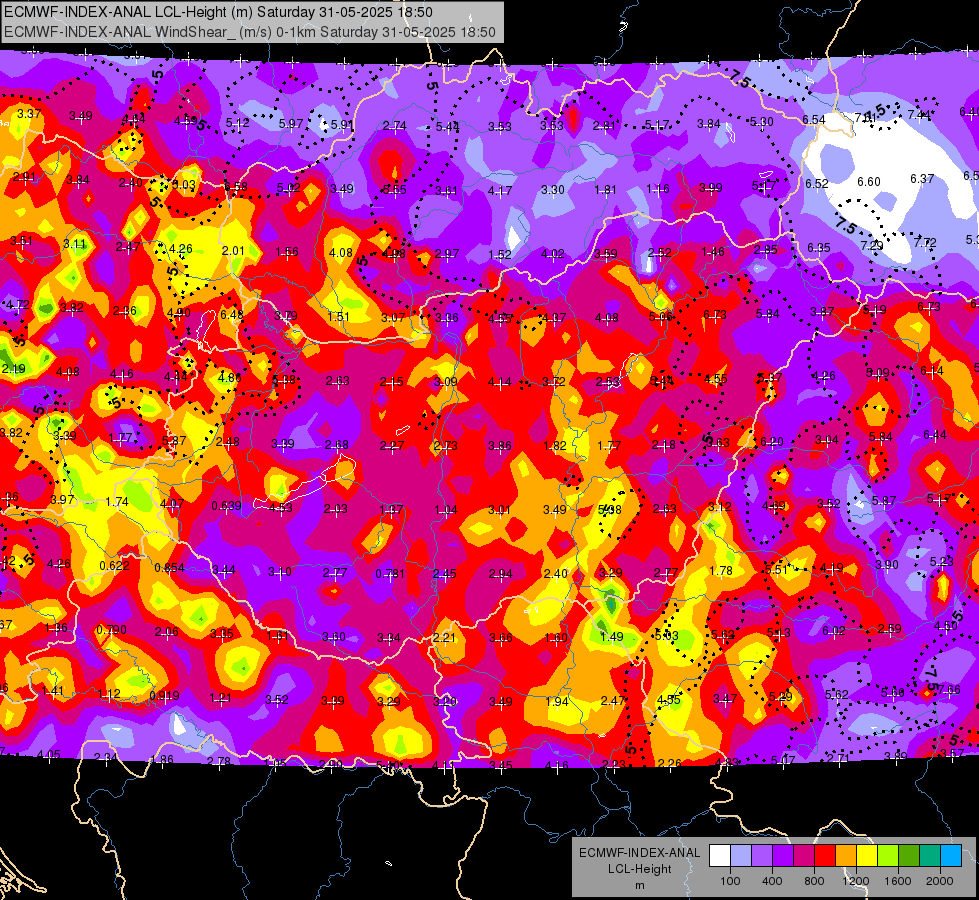
Task: Click the wind shear value 0.854
Action: pyautogui.click(x=169, y=568)
